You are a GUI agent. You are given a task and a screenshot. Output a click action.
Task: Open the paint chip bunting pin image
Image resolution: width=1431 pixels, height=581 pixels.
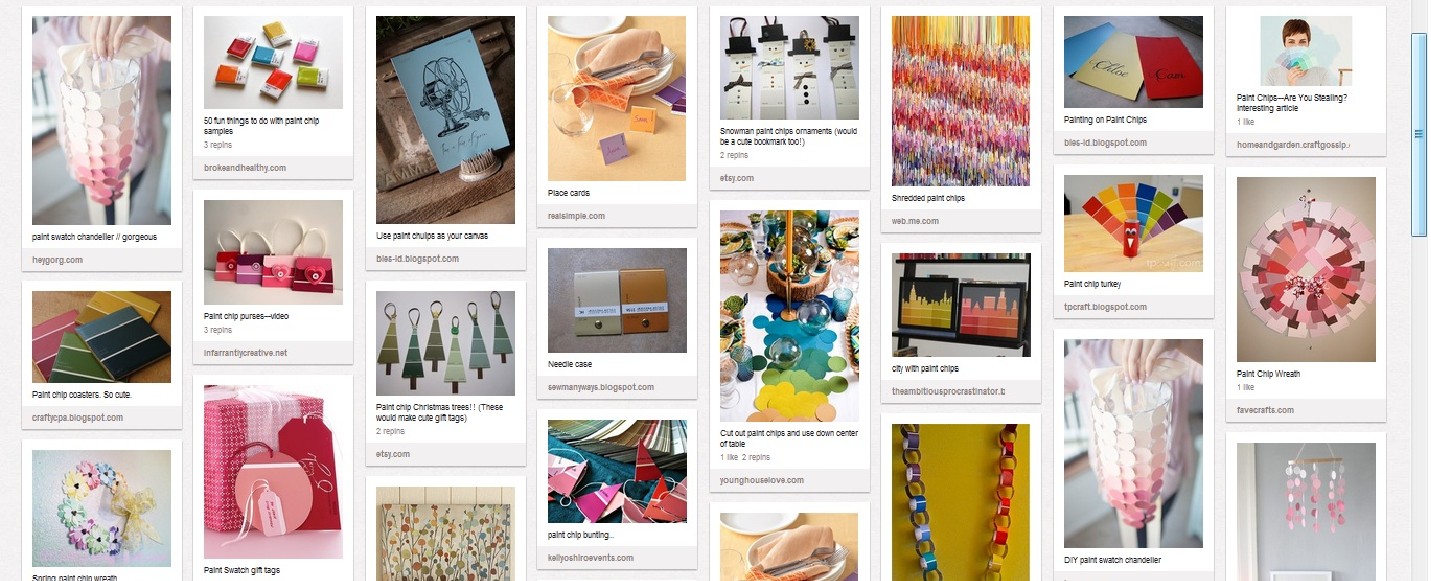617,471
